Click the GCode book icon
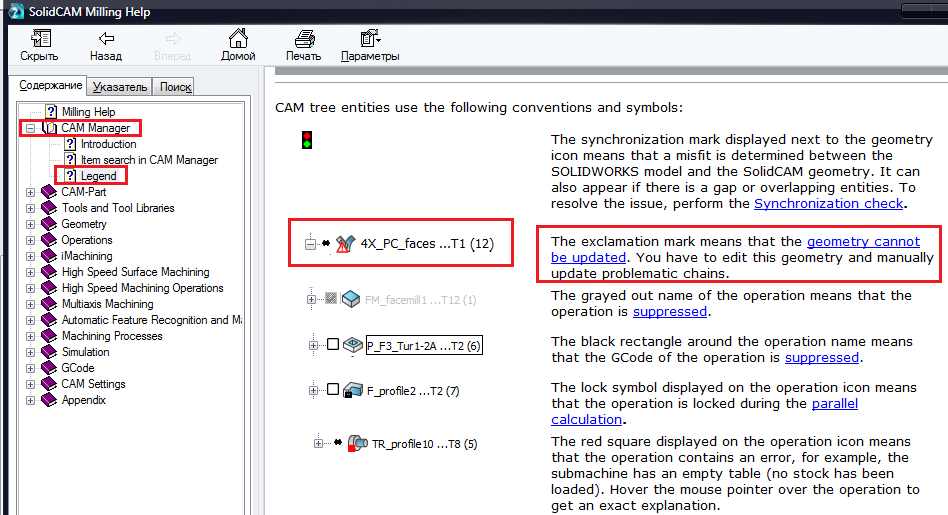The height and width of the screenshot is (515, 948). (49, 368)
